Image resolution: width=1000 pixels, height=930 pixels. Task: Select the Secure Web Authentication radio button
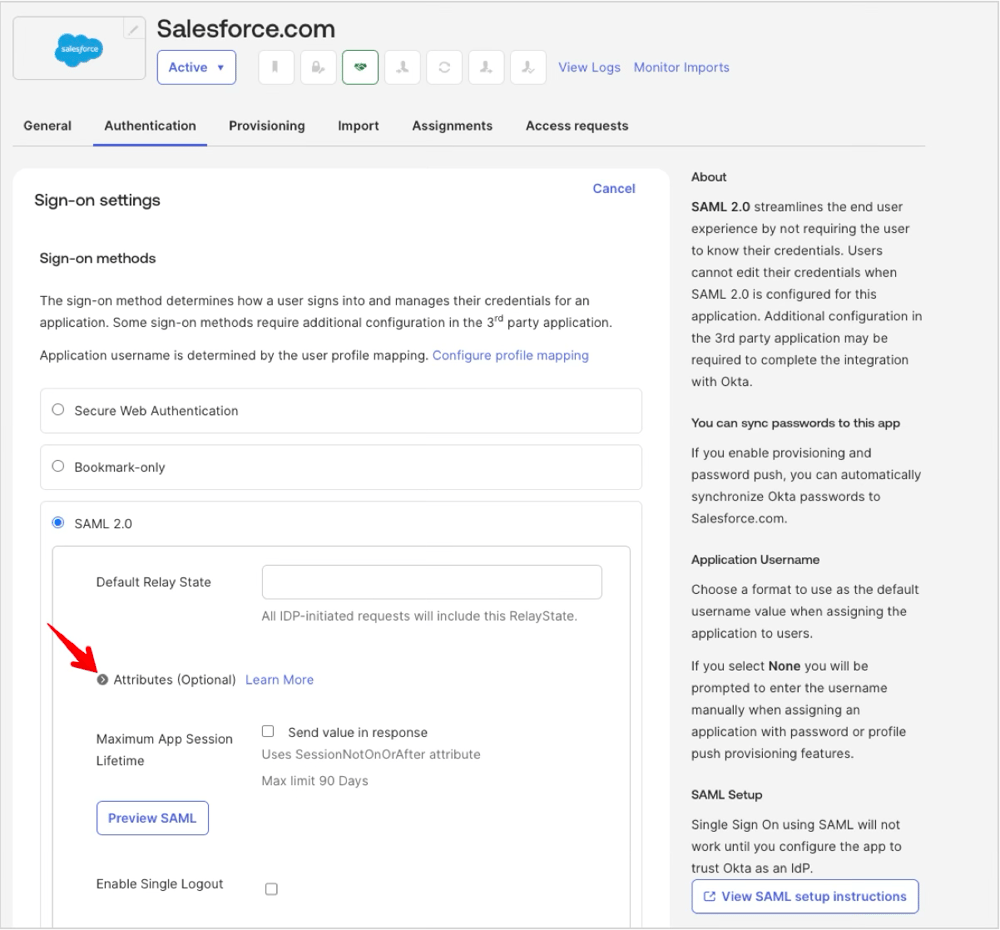(58, 409)
